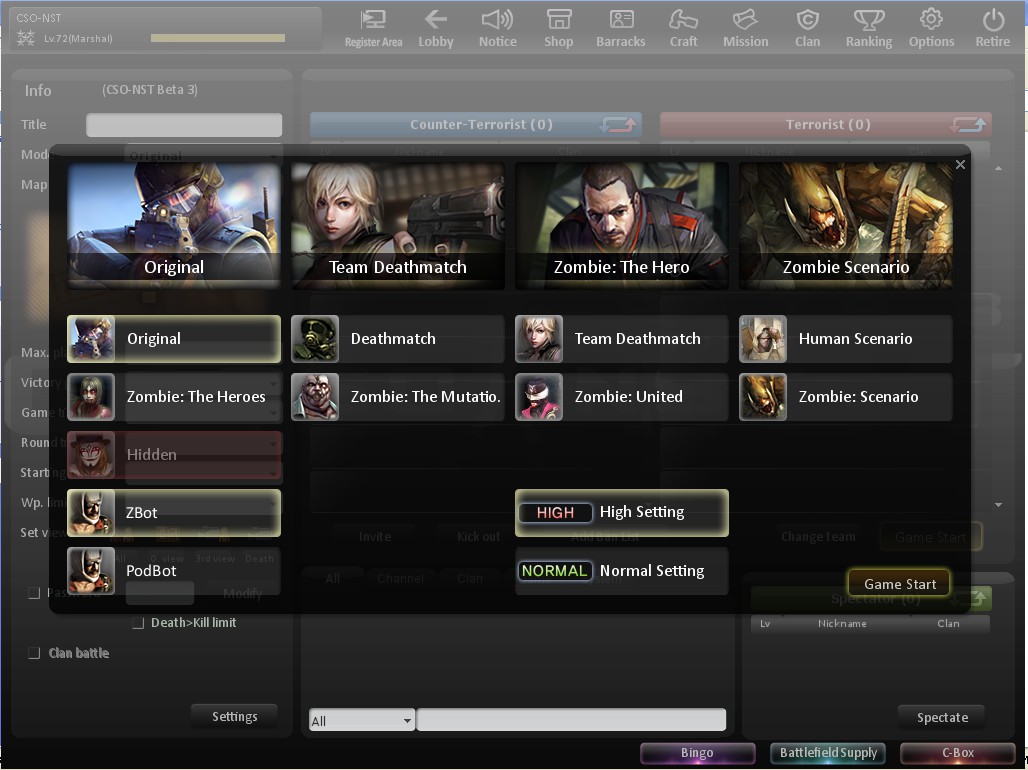Click the Spectate button

[942, 718]
